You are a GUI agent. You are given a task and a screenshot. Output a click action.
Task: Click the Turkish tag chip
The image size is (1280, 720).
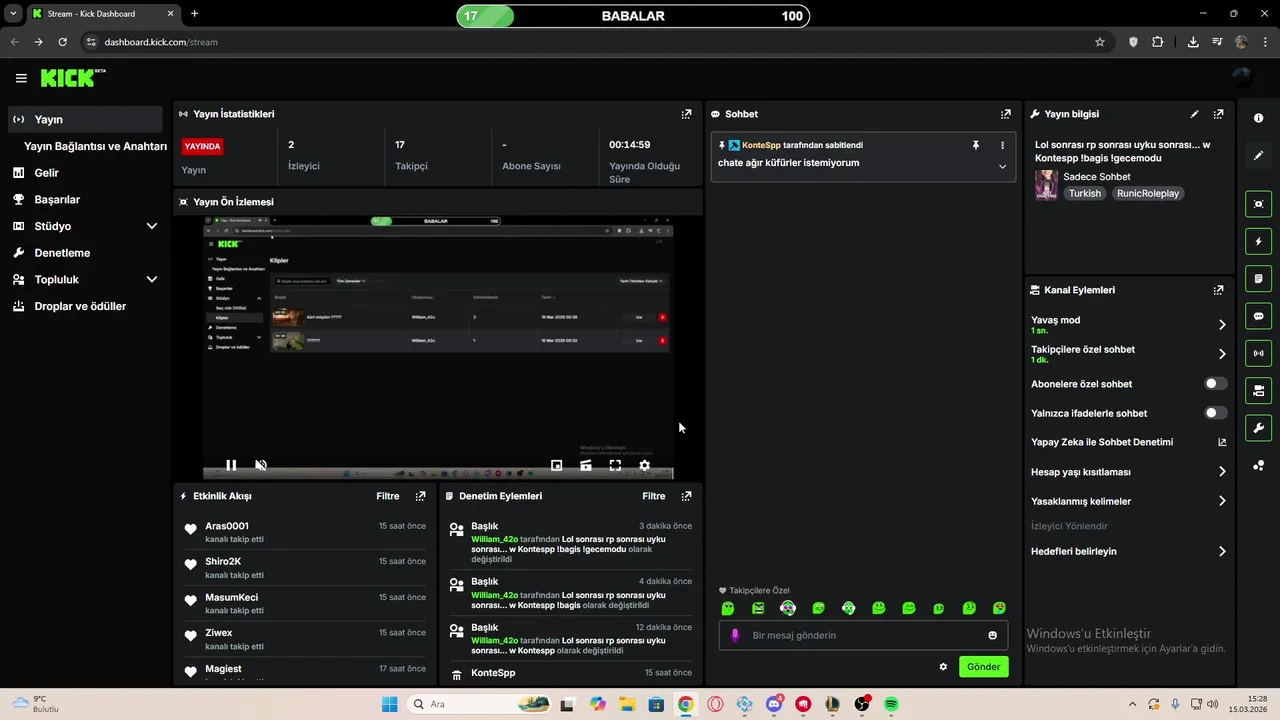[1085, 193]
